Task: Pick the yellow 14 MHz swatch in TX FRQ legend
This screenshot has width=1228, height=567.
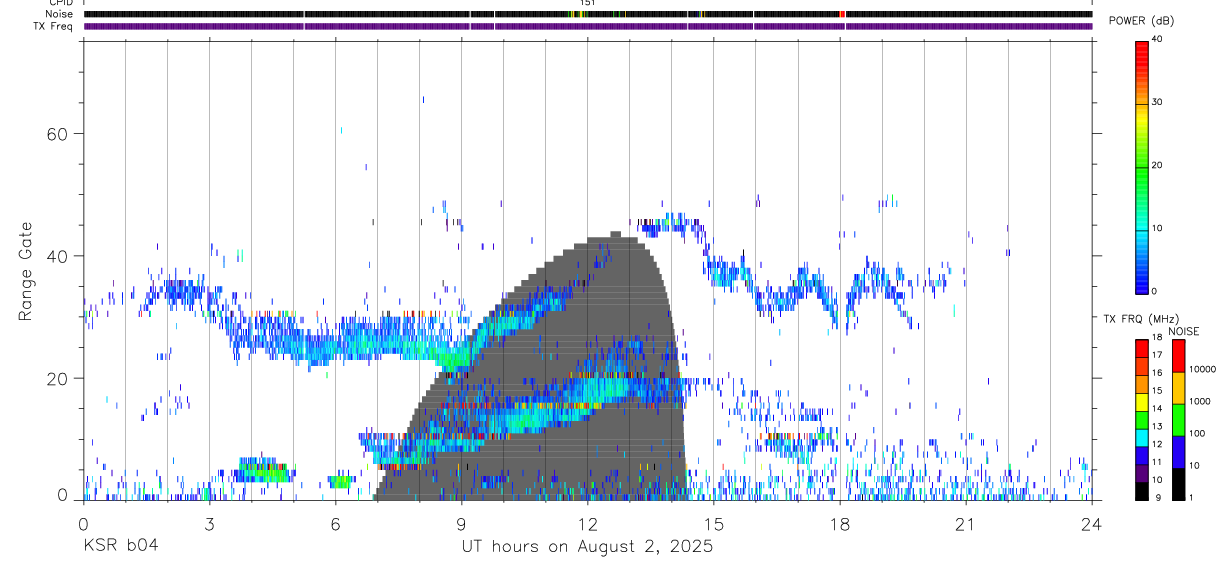Action: coord(1141,402)
